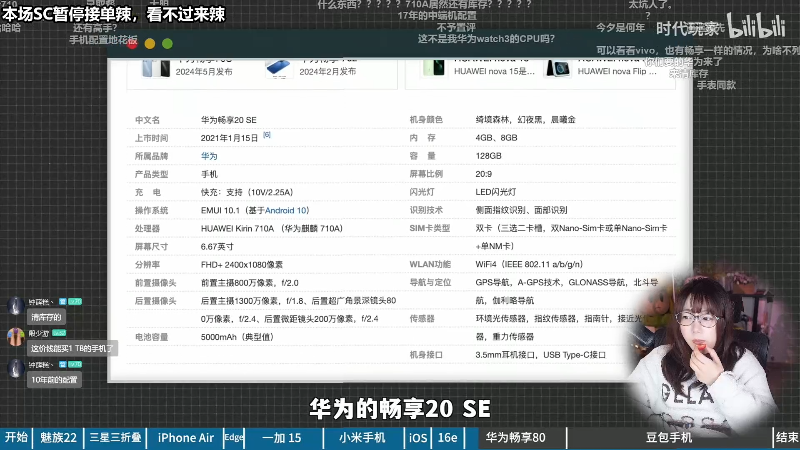Open the 一加 15 chapter tab

point(282,438)
